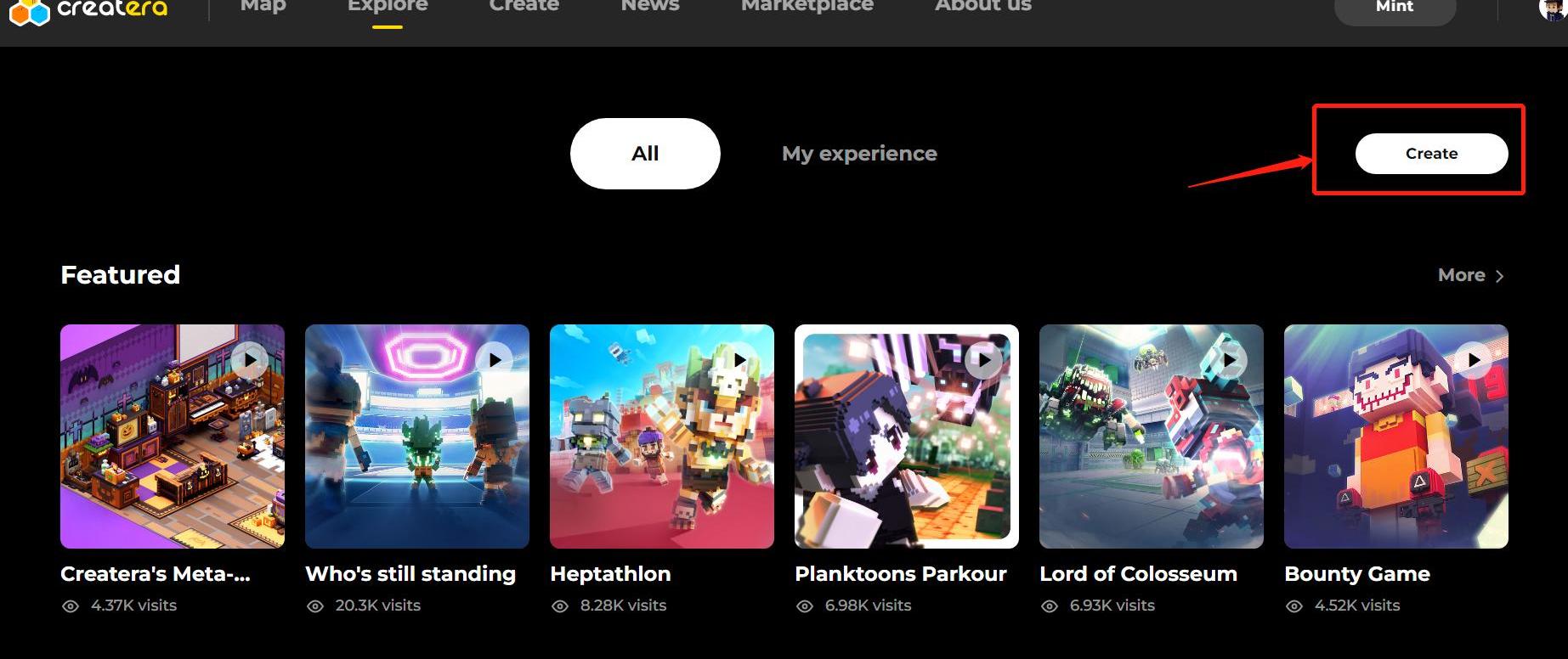Open the Marketplace menu item

pos(807,6)
